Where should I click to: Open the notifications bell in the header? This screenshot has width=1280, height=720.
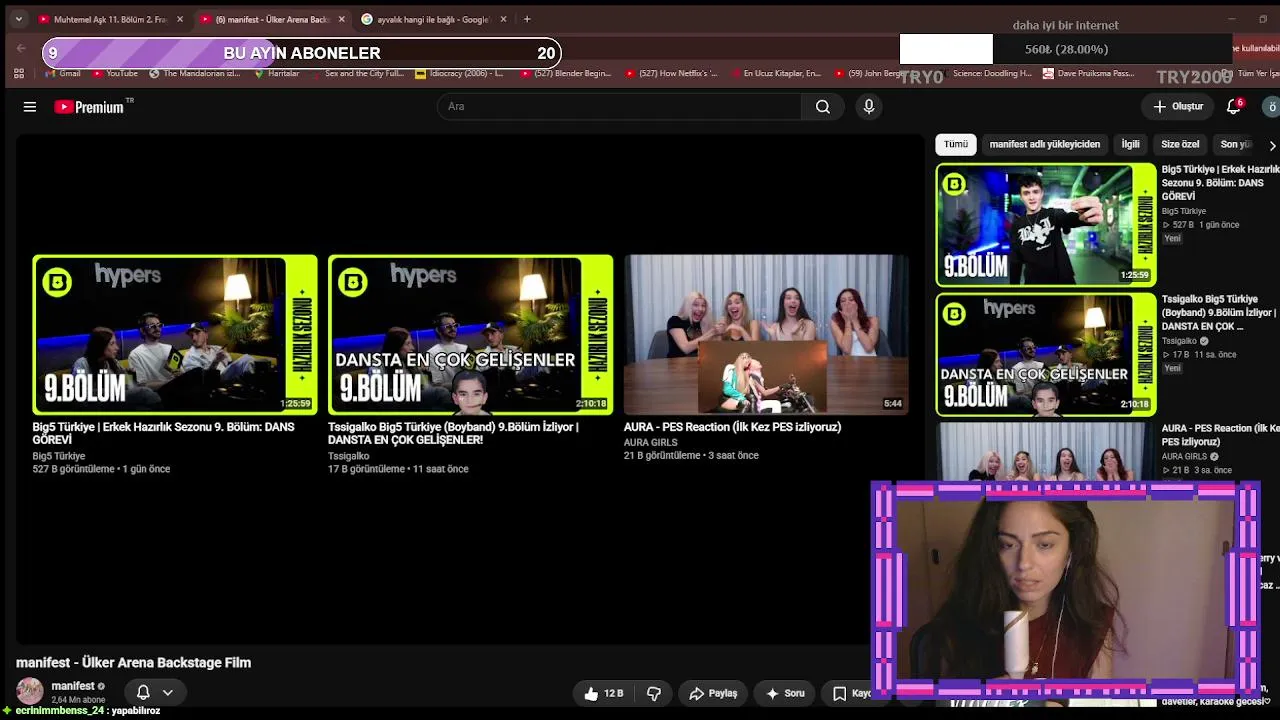[x=1234, y=107]
